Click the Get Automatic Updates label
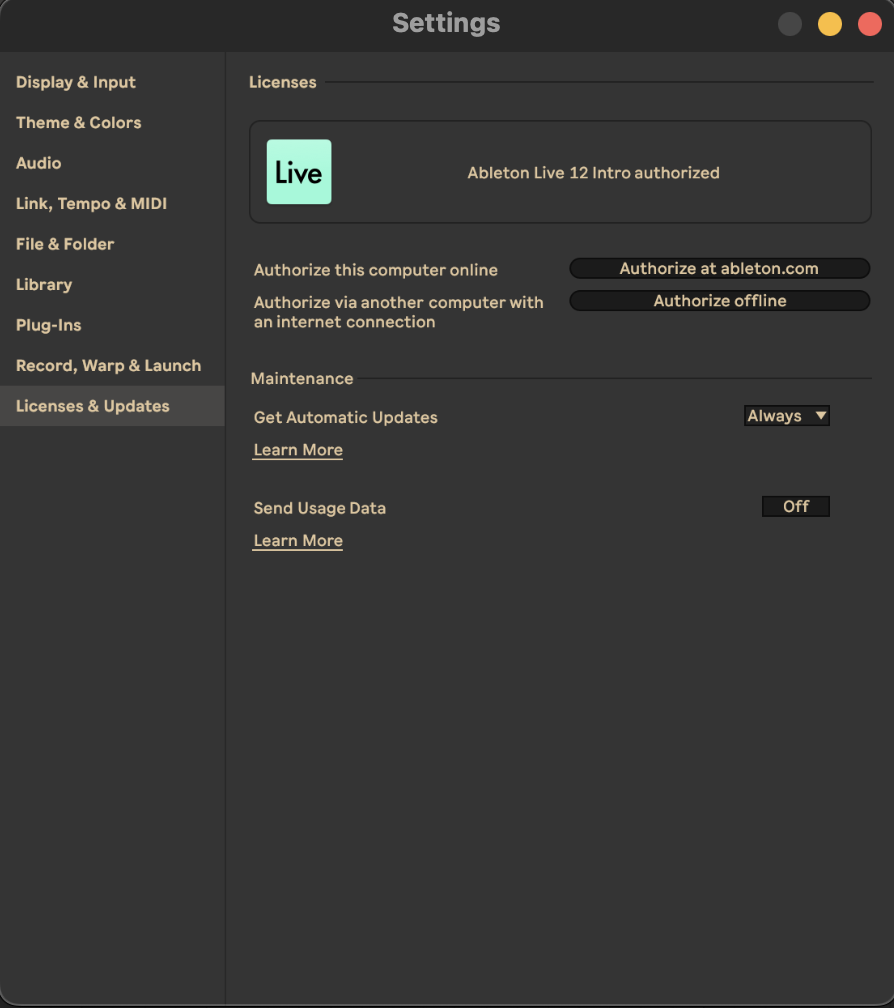Viewport: 894px width, 1008px height. [346, 417]
